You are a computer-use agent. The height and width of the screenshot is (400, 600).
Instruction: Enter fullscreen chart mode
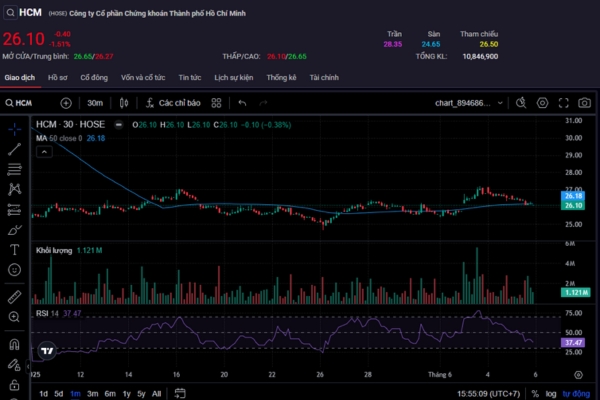[563, 103]
